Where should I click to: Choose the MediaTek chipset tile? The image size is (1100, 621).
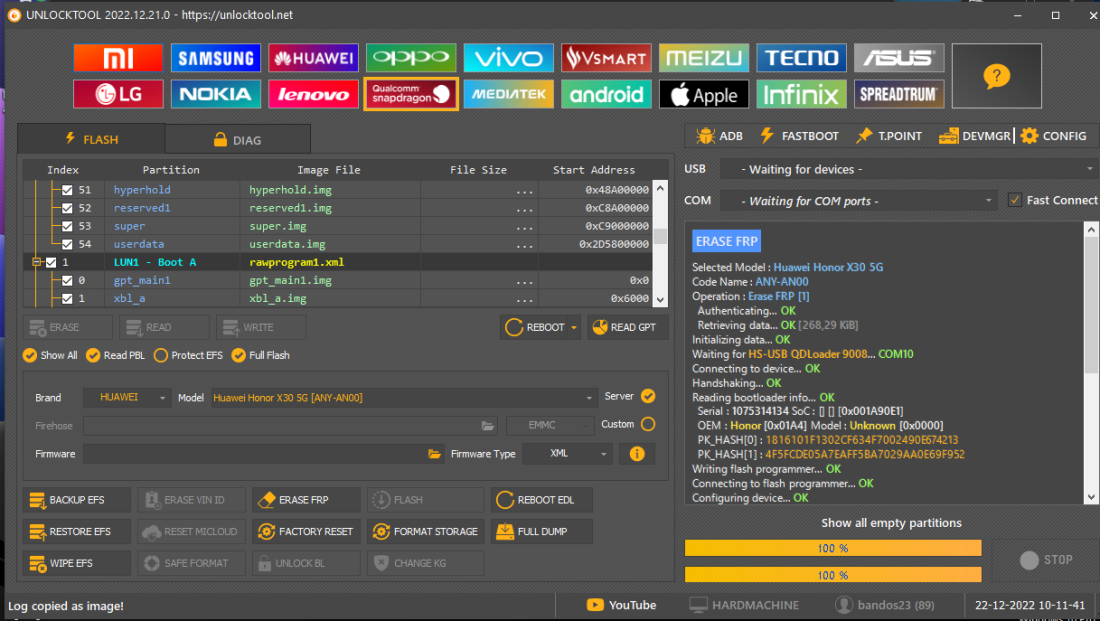[508, 94]
